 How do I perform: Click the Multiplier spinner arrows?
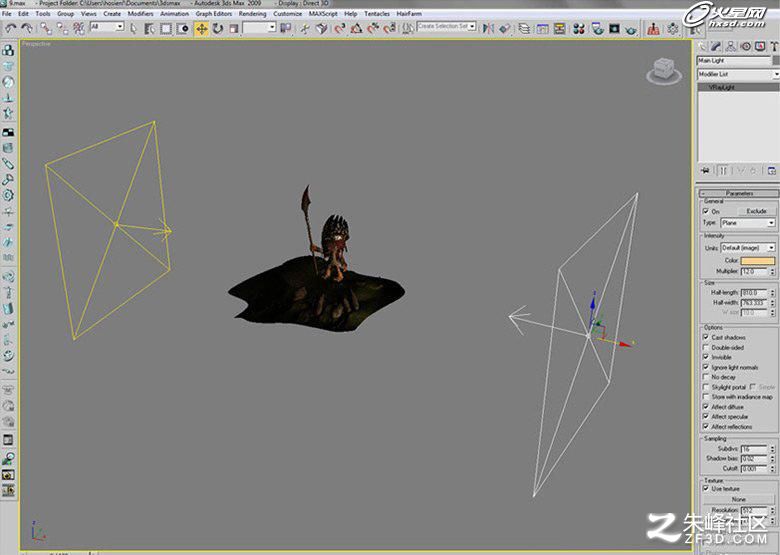click(772, 272)
